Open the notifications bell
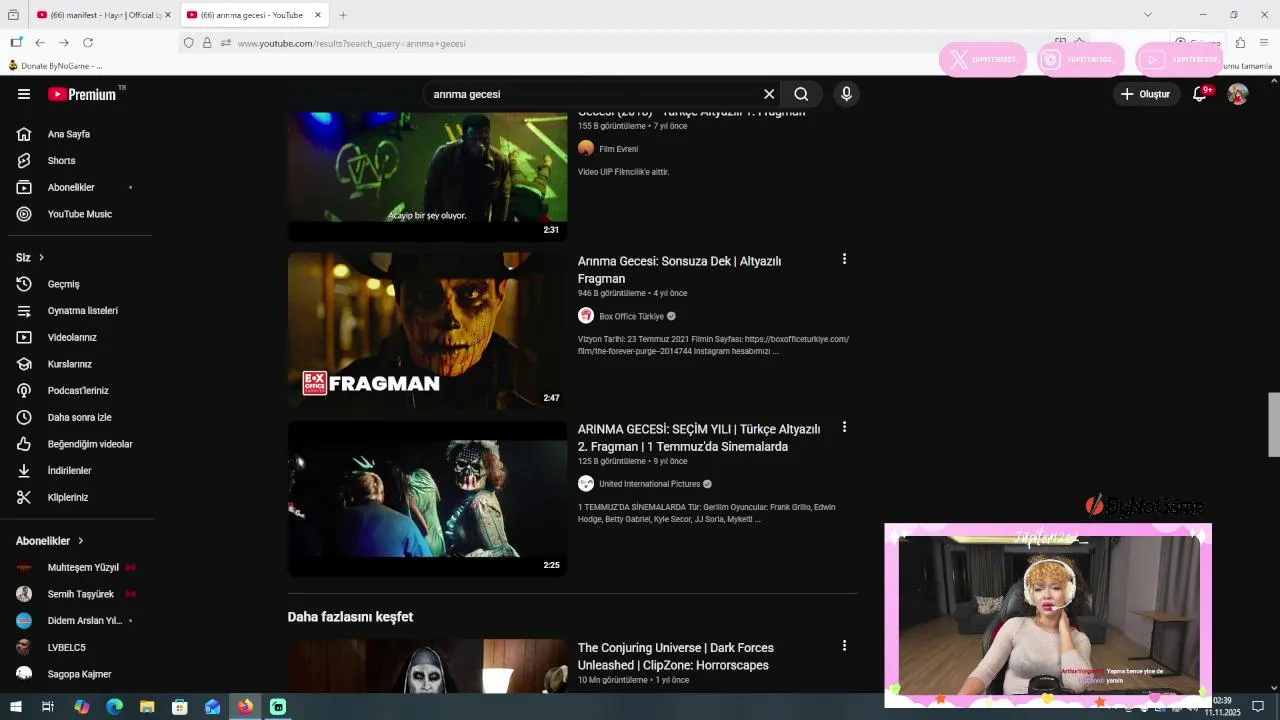The image size is (1280, 720). [x=1200, y=94]
